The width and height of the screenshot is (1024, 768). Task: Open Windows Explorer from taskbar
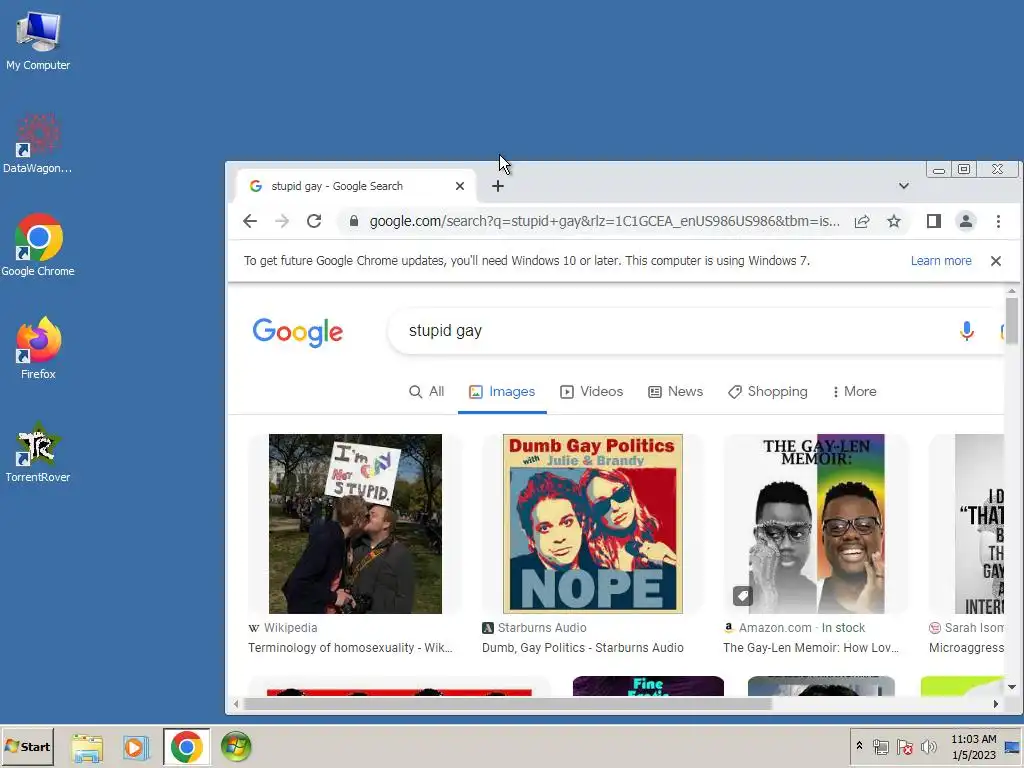pyautogui.click(x=87, y=746)
